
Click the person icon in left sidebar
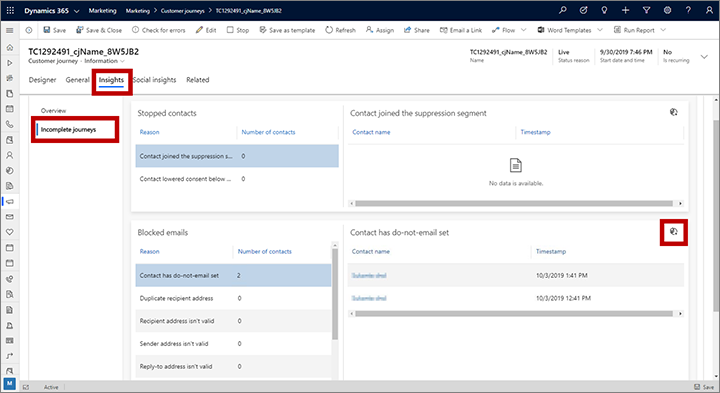tap(10, 155)
